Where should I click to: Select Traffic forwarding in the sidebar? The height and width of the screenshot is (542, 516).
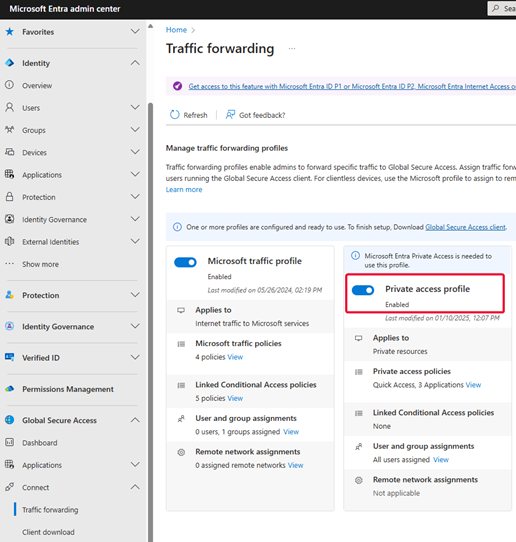click(x=50, y=510)
